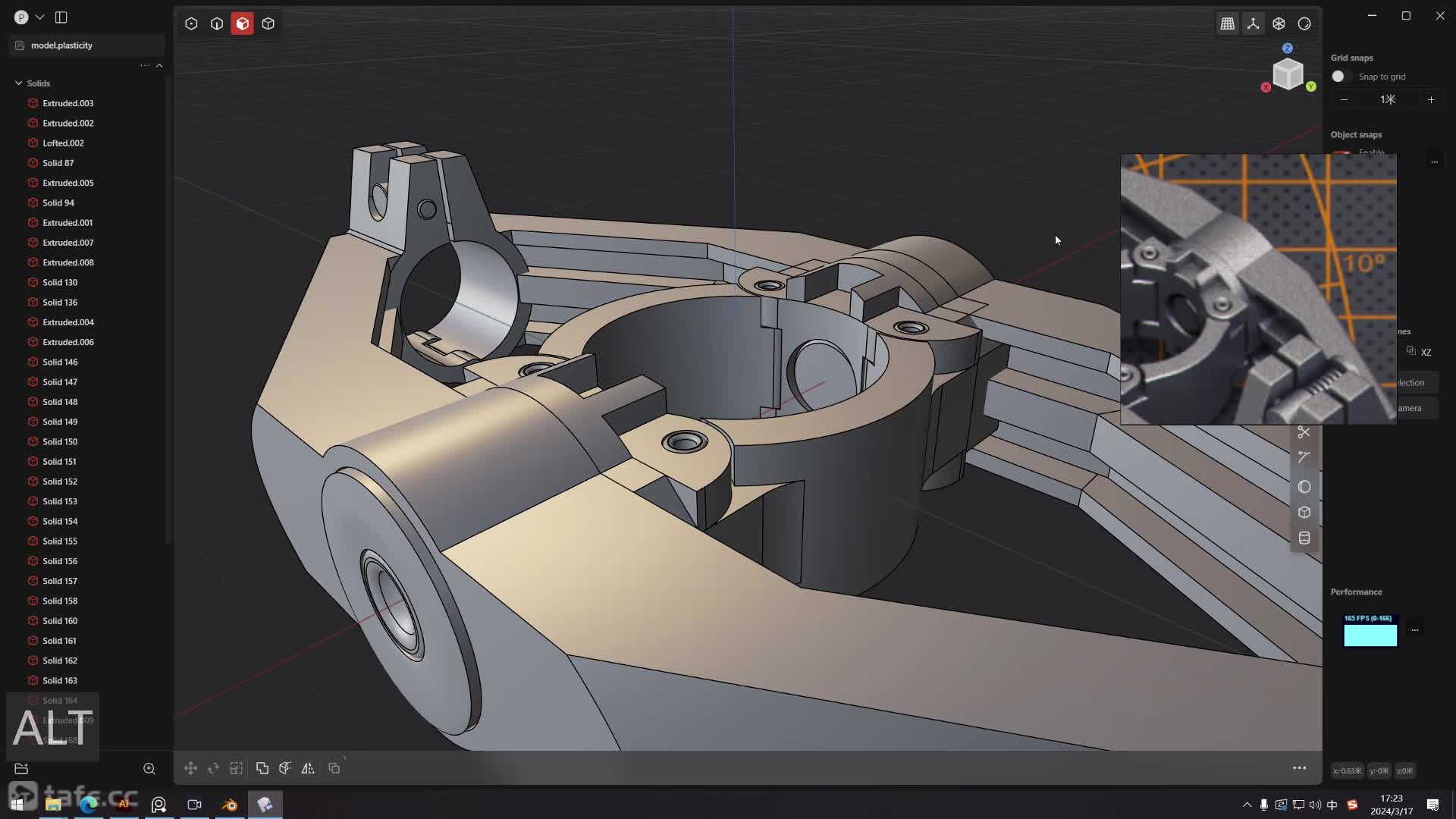Select Solid 130 in the outliner
The image size is (1456, 819).
pyautogui.click(x=60, y=283)
